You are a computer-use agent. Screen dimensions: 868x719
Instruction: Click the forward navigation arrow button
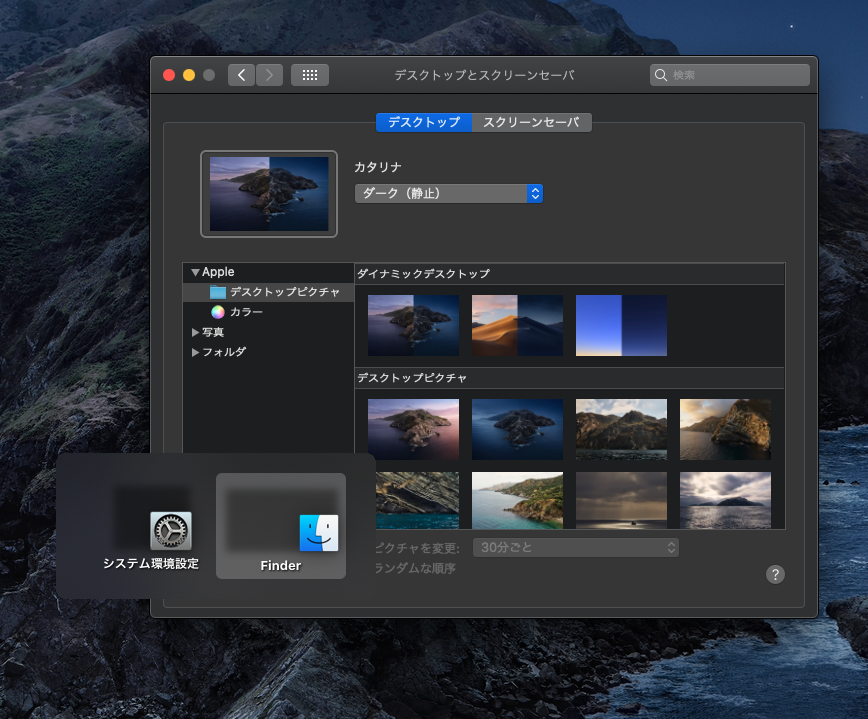270,75
